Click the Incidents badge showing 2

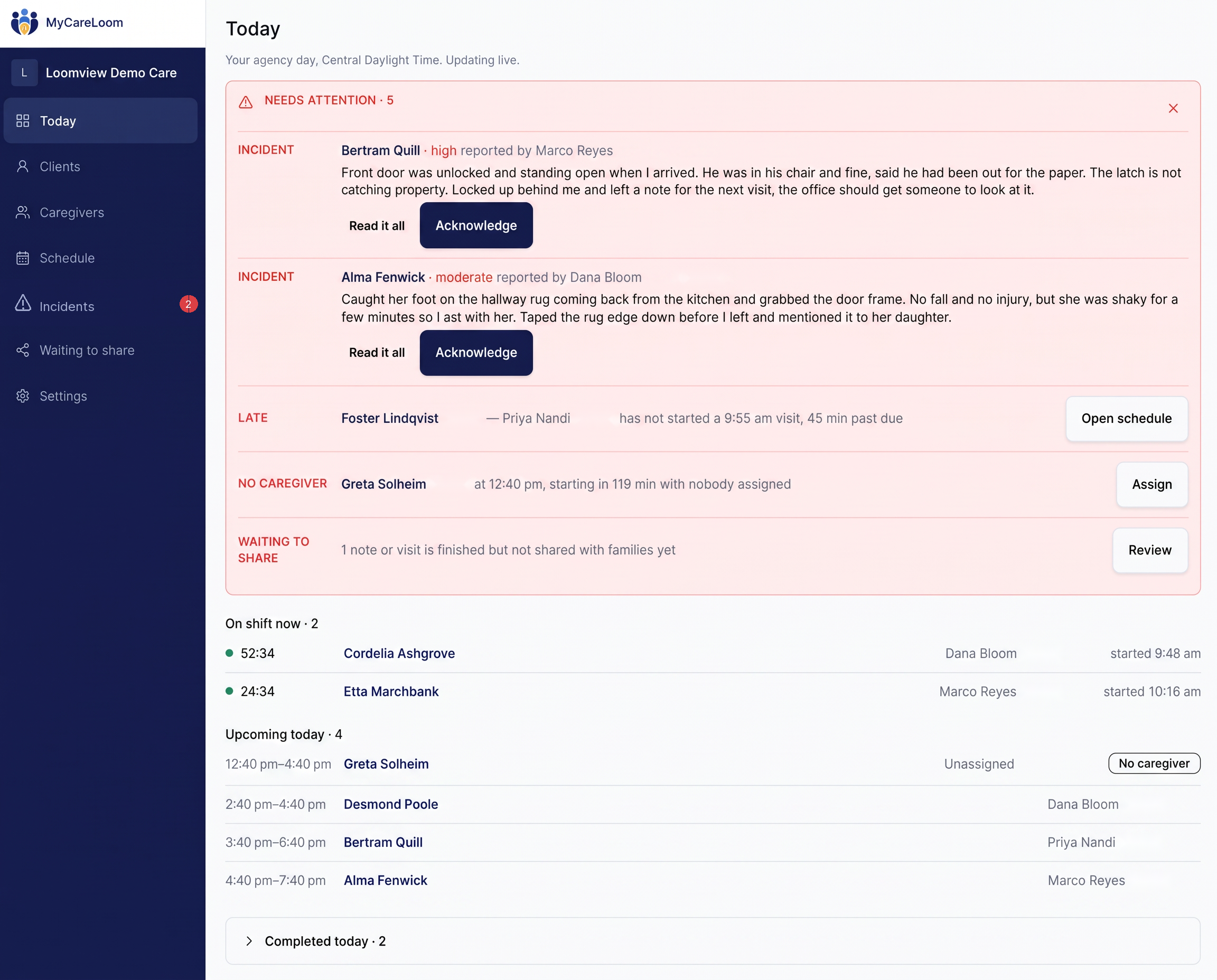tap(189, 304)
